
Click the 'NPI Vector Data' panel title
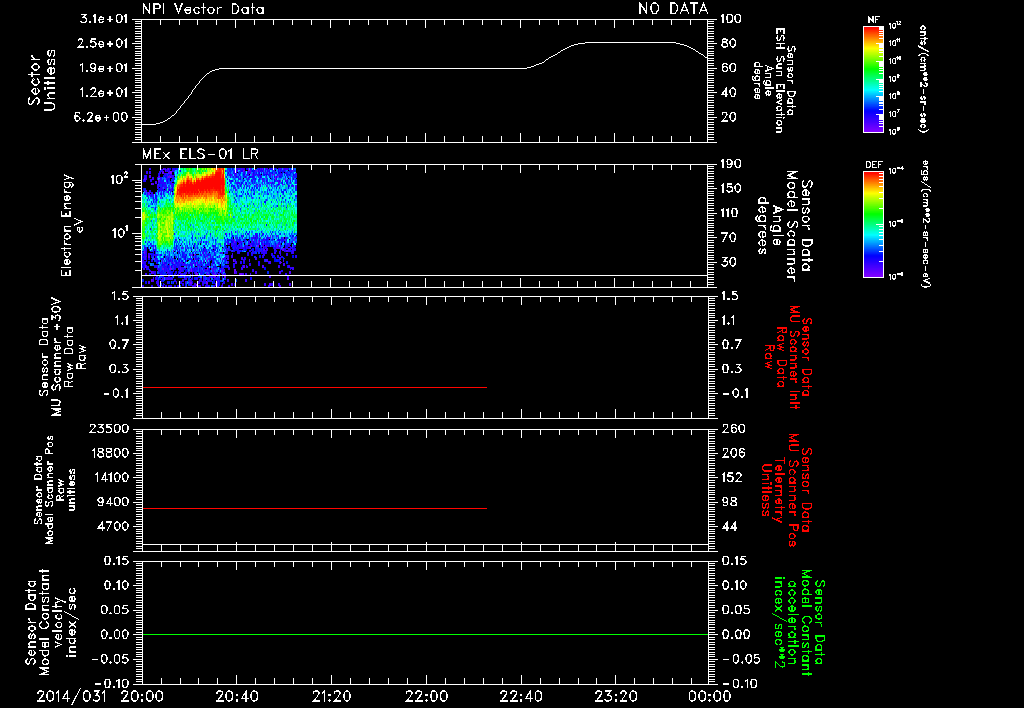coord(203,9)
